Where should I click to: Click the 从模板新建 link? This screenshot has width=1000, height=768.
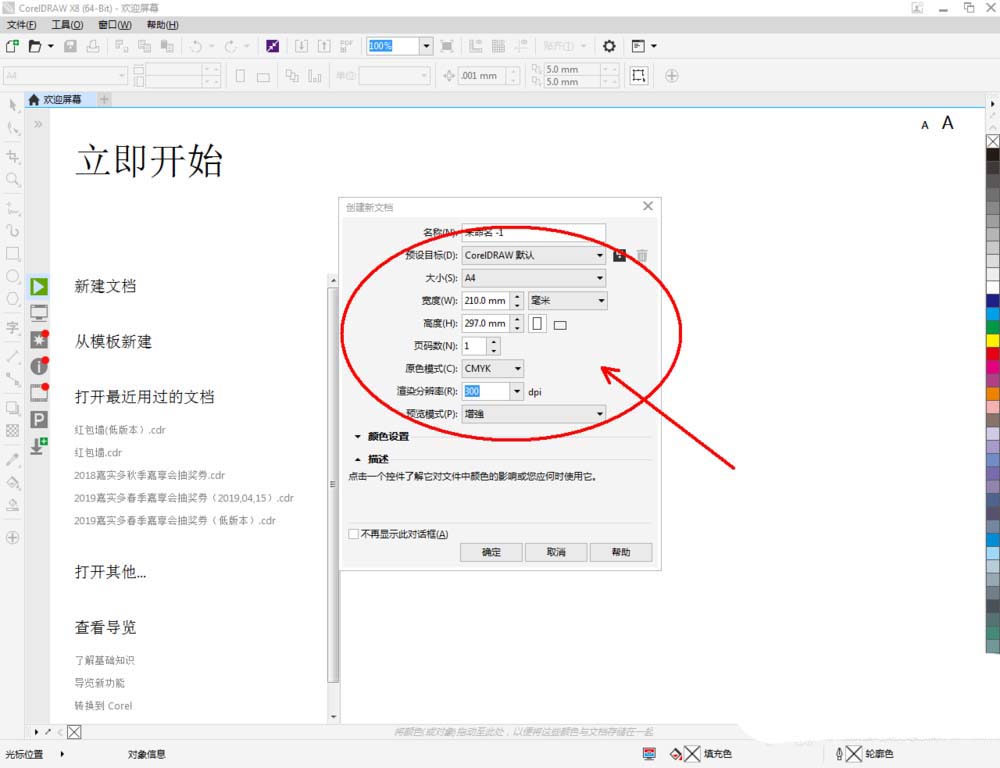[114, 341]
